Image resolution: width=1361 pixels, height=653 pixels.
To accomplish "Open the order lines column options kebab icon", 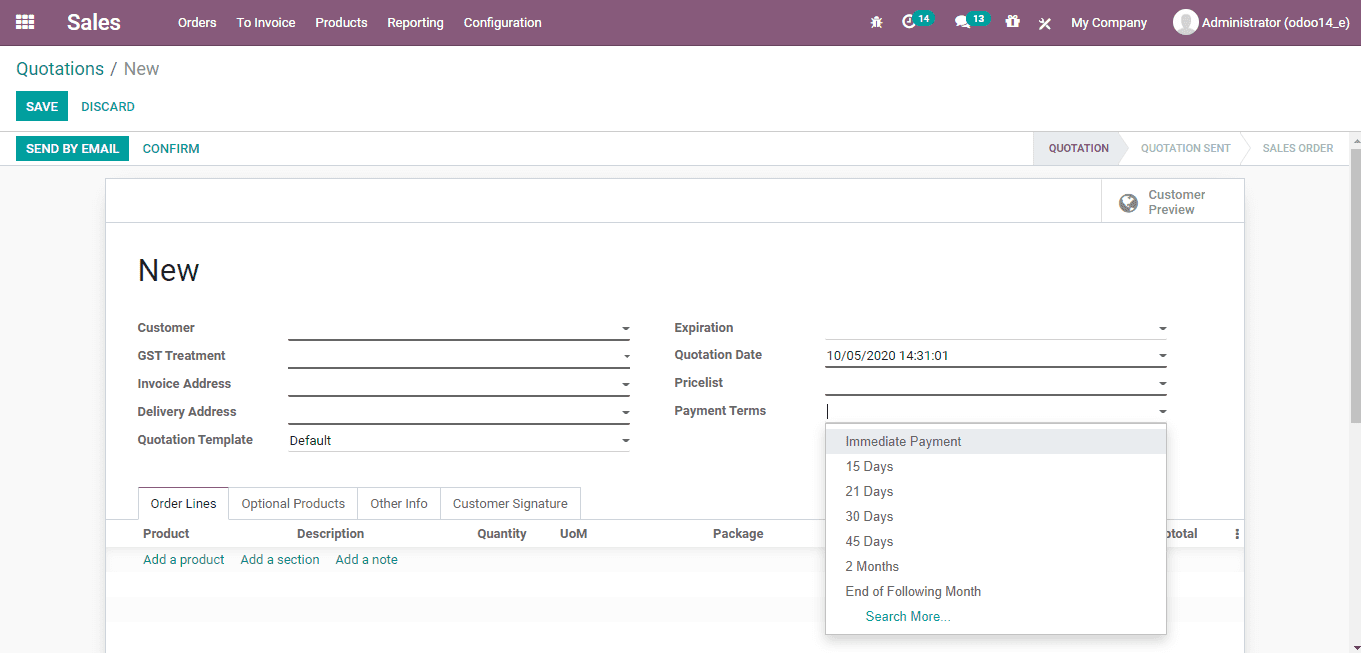I will [x=1236, y=534].
